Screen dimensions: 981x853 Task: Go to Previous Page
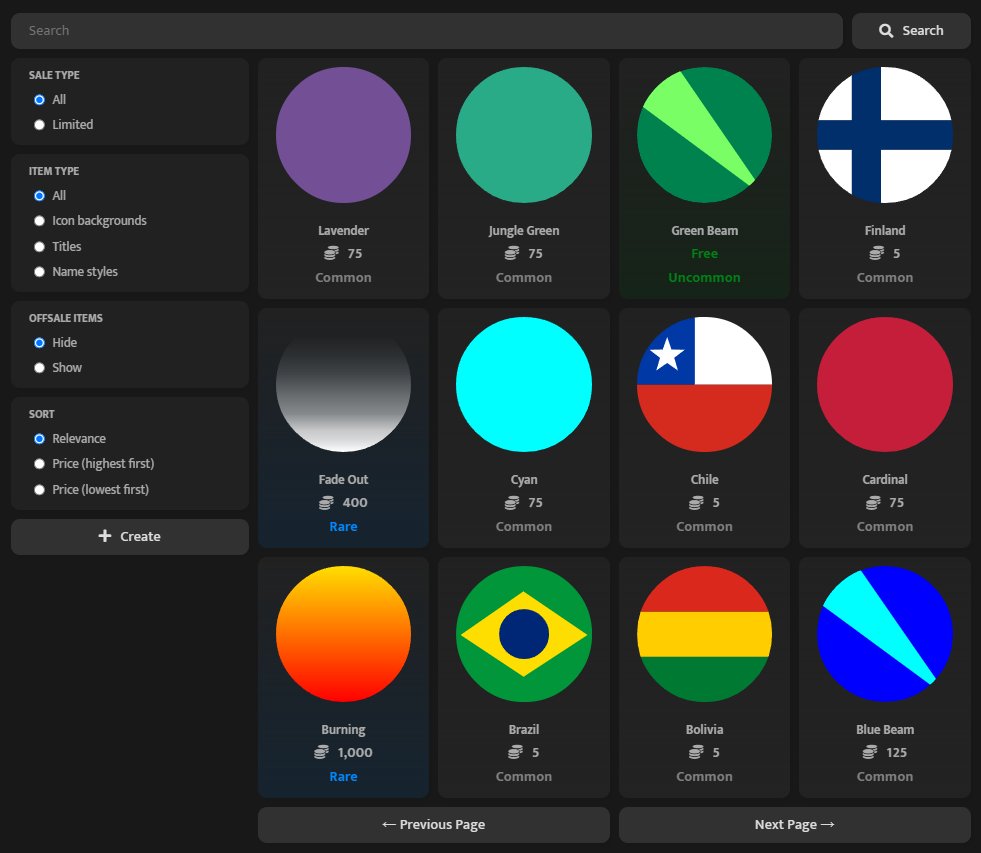[x=434, y=824]
